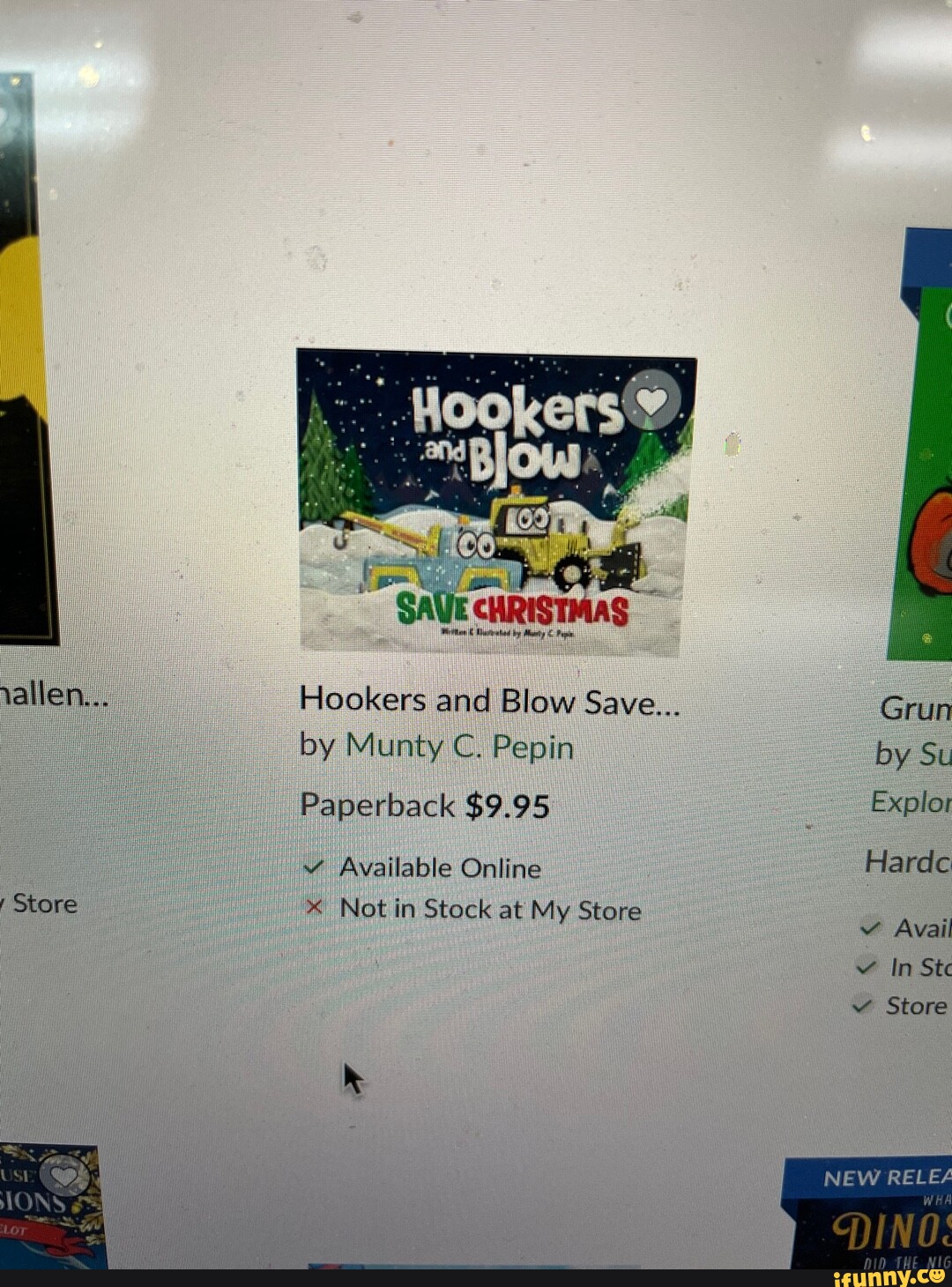The width and height of the screenshot is (952, 1287).
Task: Click the heart wishlist icon on Hookers and Blow cover
Action: (652, 401)
